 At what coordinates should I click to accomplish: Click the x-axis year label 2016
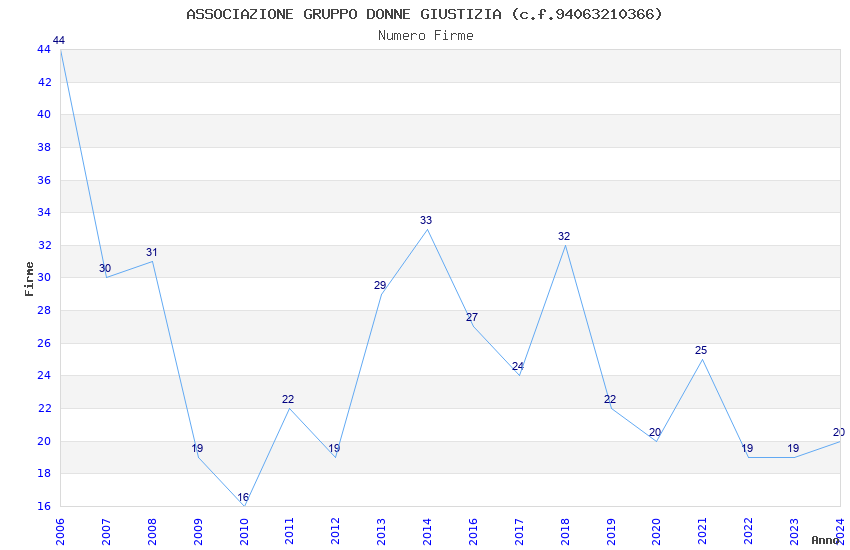click(473, 531)
